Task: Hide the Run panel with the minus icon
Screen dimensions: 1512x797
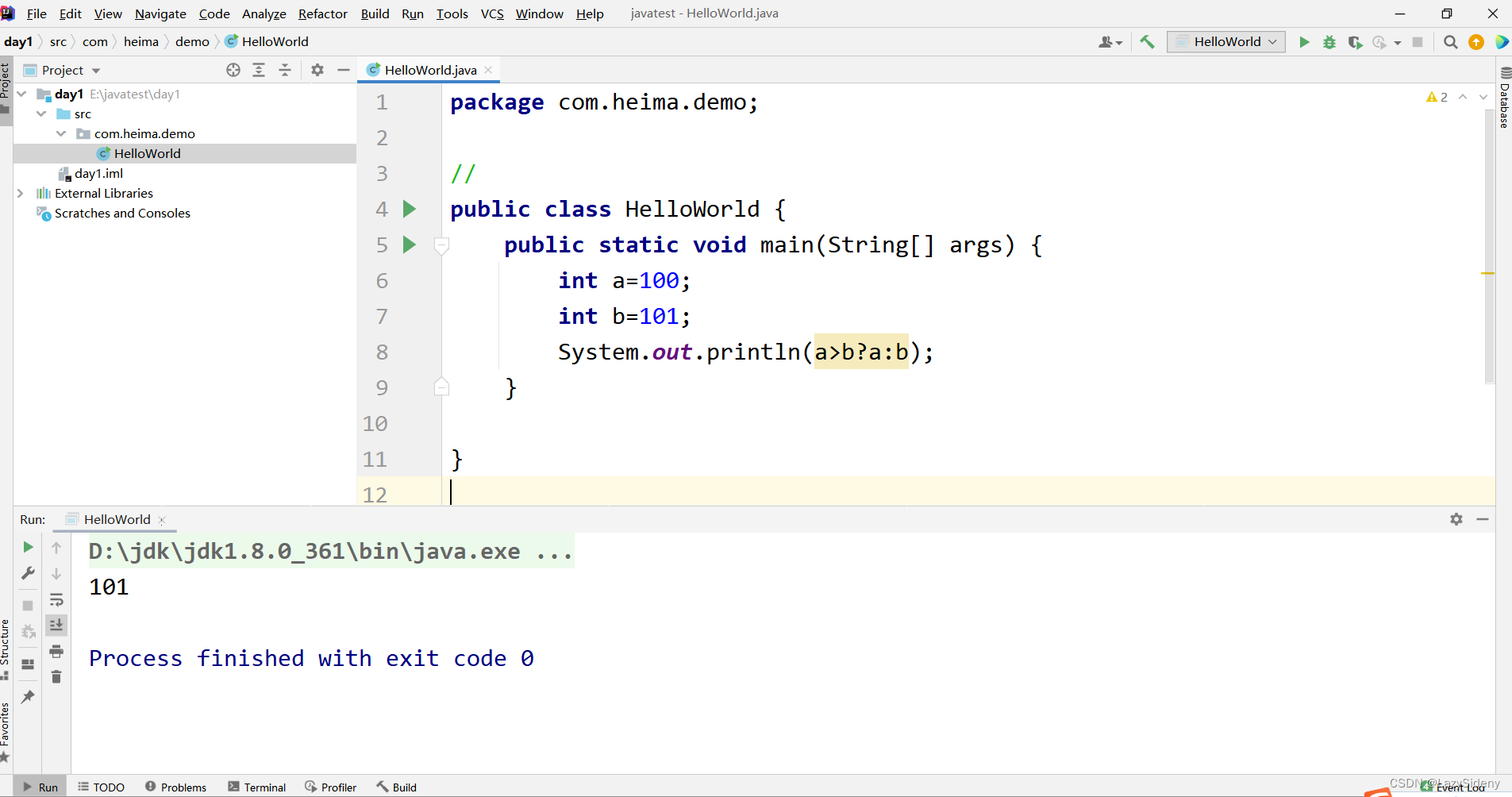Action: pos(1483,519)
